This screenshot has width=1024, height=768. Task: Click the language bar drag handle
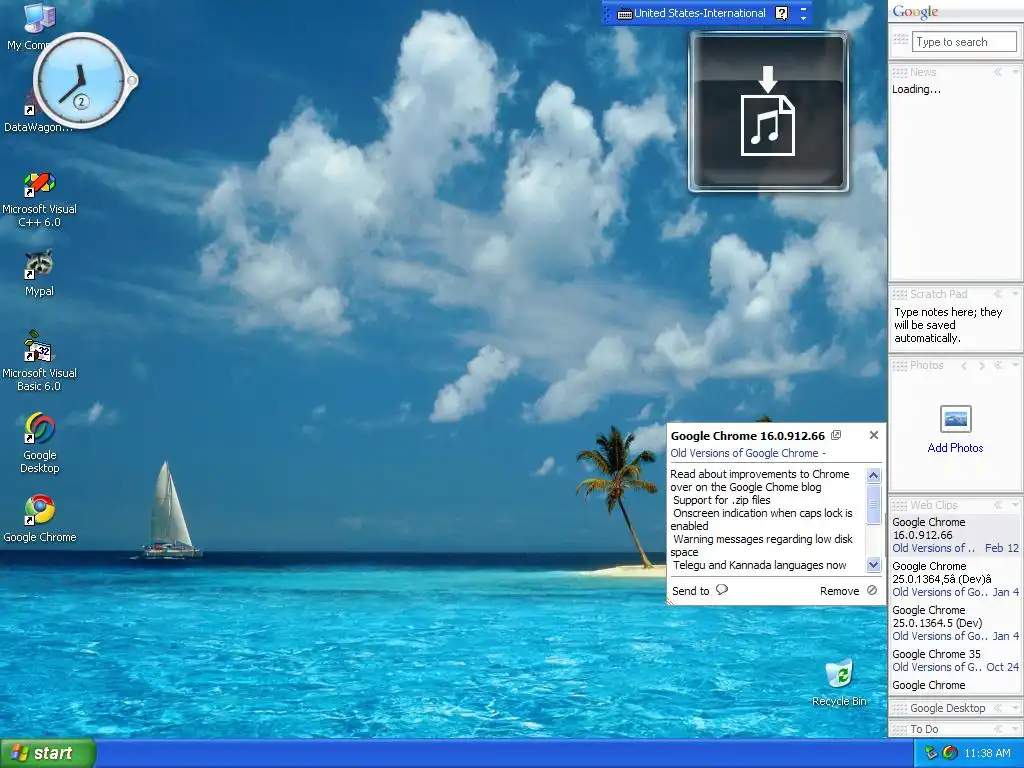606,13
